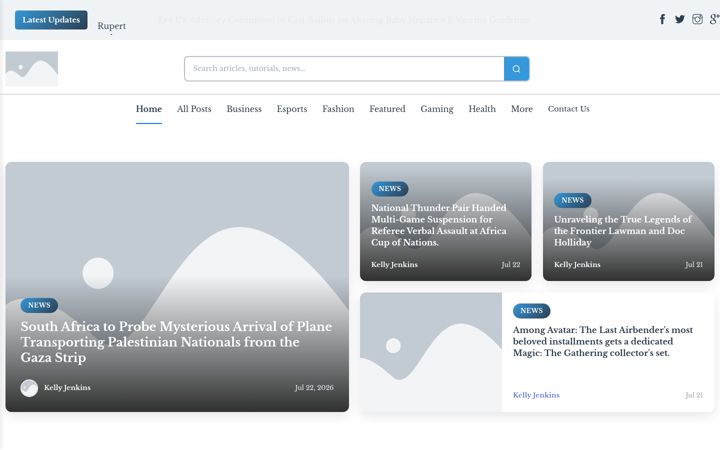Click the Avatar article thumbnail image
Screen dimensions: 720x450
click(x=431, y=352)
